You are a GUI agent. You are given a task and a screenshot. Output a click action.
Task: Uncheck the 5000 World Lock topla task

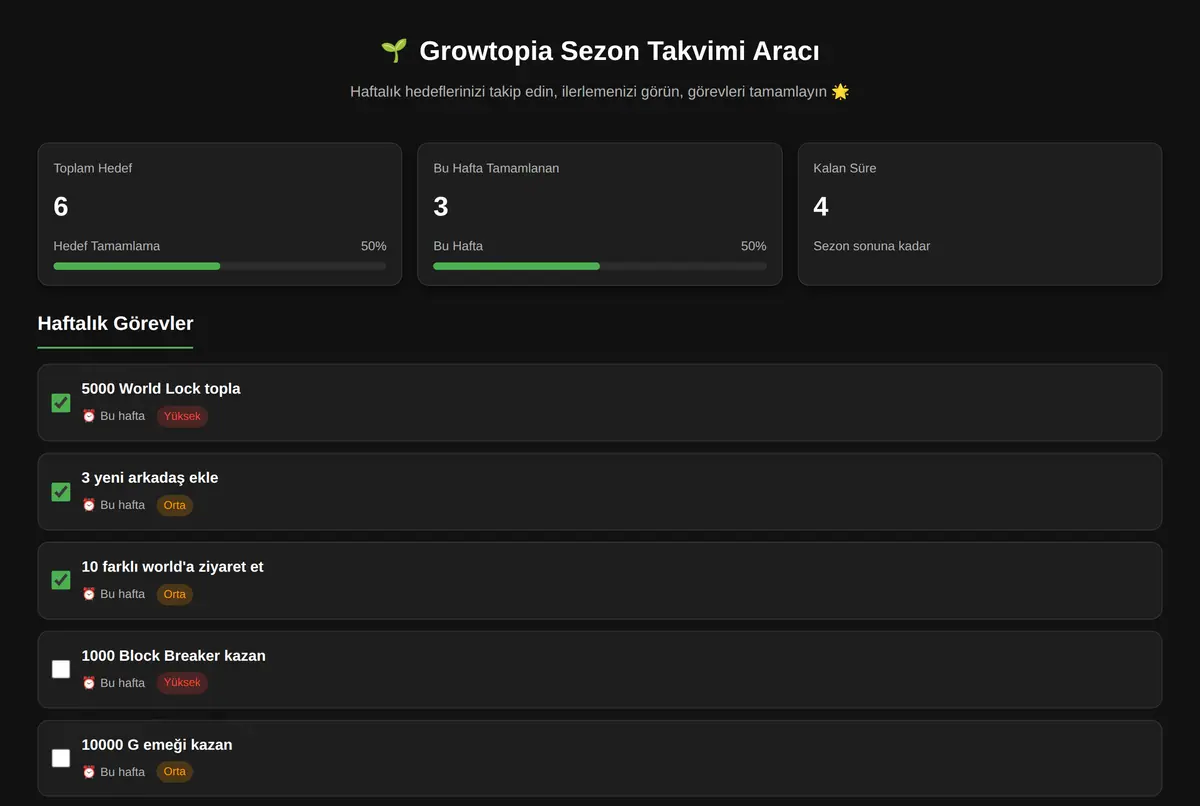click(61, 403)
